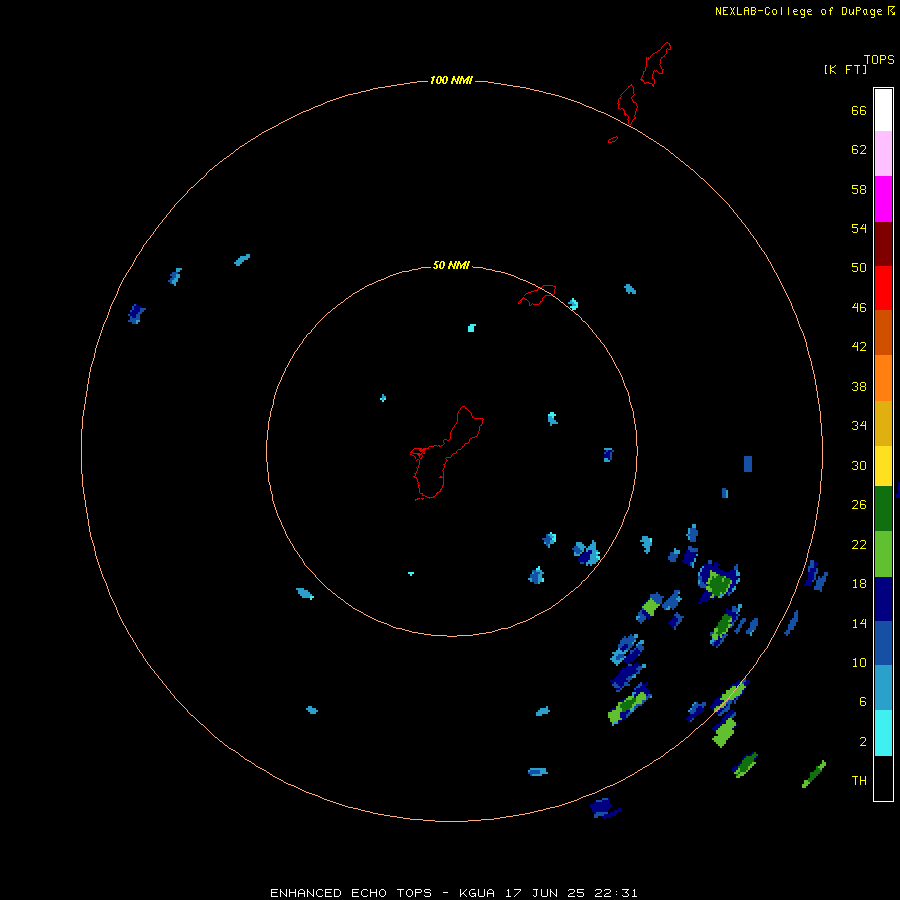Image resolution: width=900 pixels, height=900 pixels.
Task: Click the white swatch in the tops legend
Action: (x=883, y=110)
